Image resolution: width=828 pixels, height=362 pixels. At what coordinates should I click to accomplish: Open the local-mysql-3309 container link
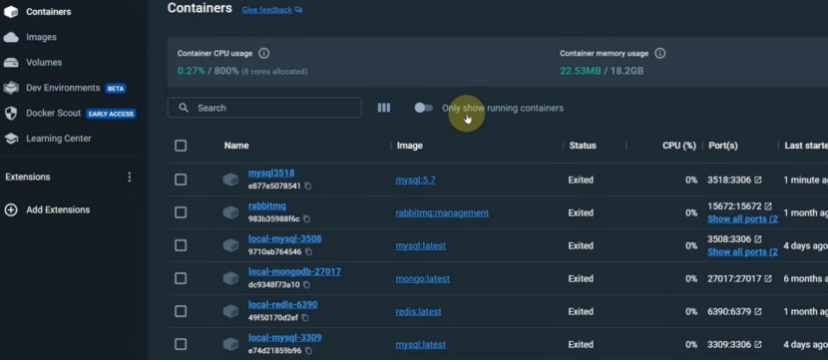click(x=285, y=338)
